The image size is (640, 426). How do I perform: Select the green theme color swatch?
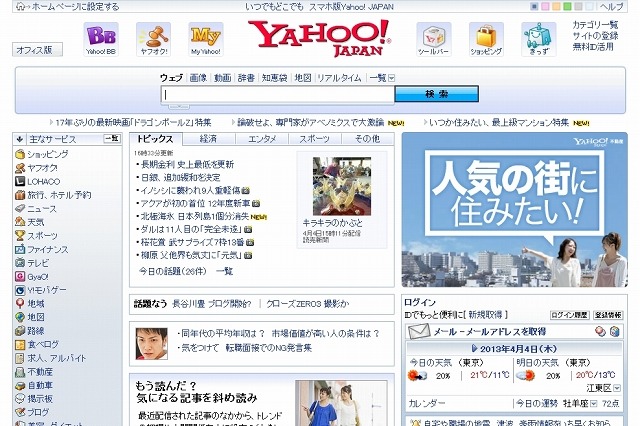[567, 7]
